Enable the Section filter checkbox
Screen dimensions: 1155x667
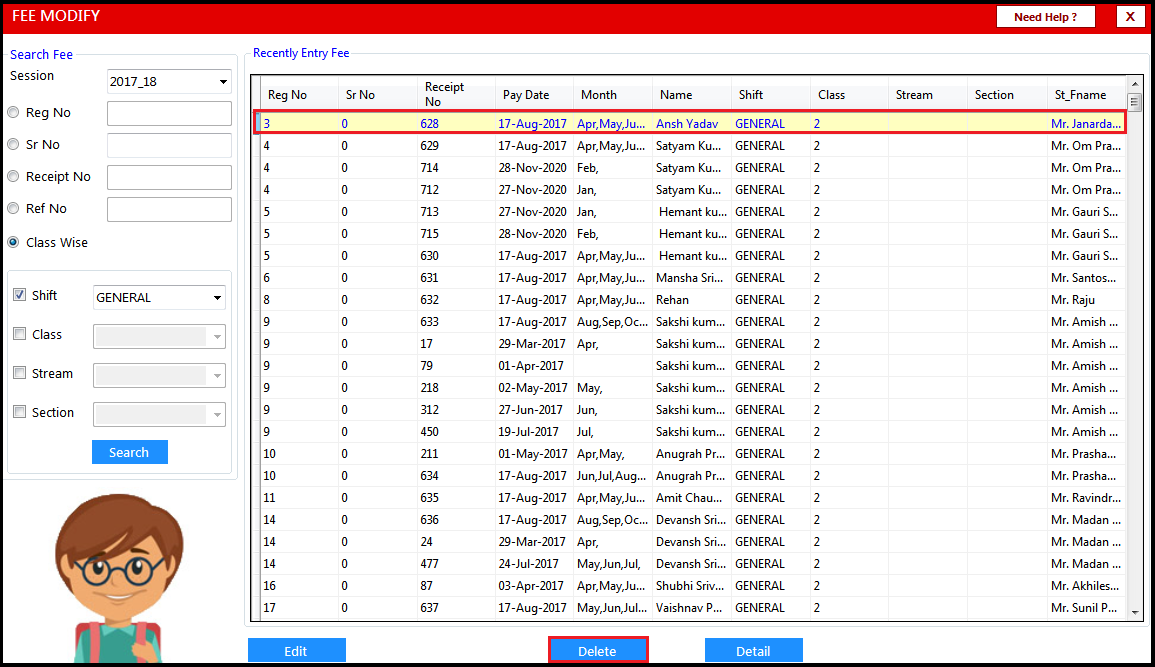(20, 412)
